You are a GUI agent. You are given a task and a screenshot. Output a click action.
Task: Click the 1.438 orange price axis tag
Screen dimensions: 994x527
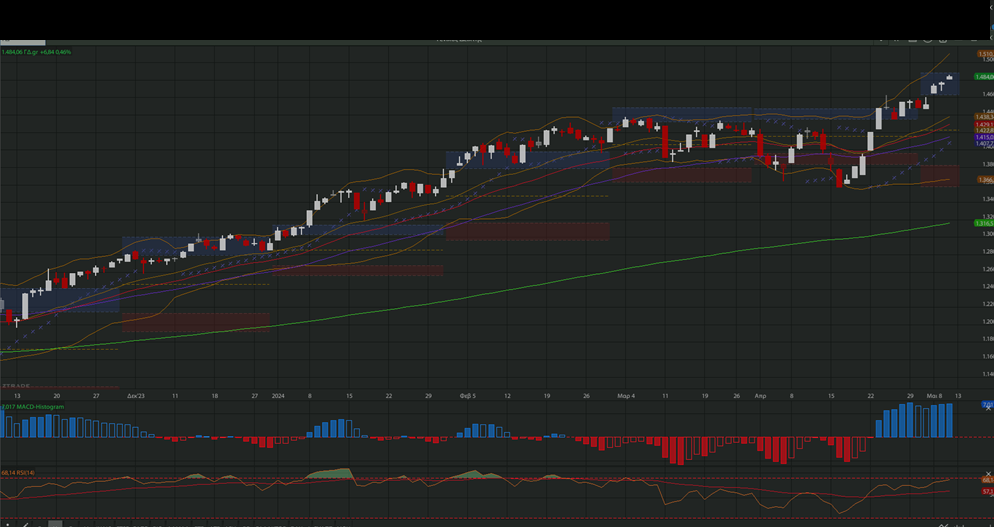tap(984, 117)
